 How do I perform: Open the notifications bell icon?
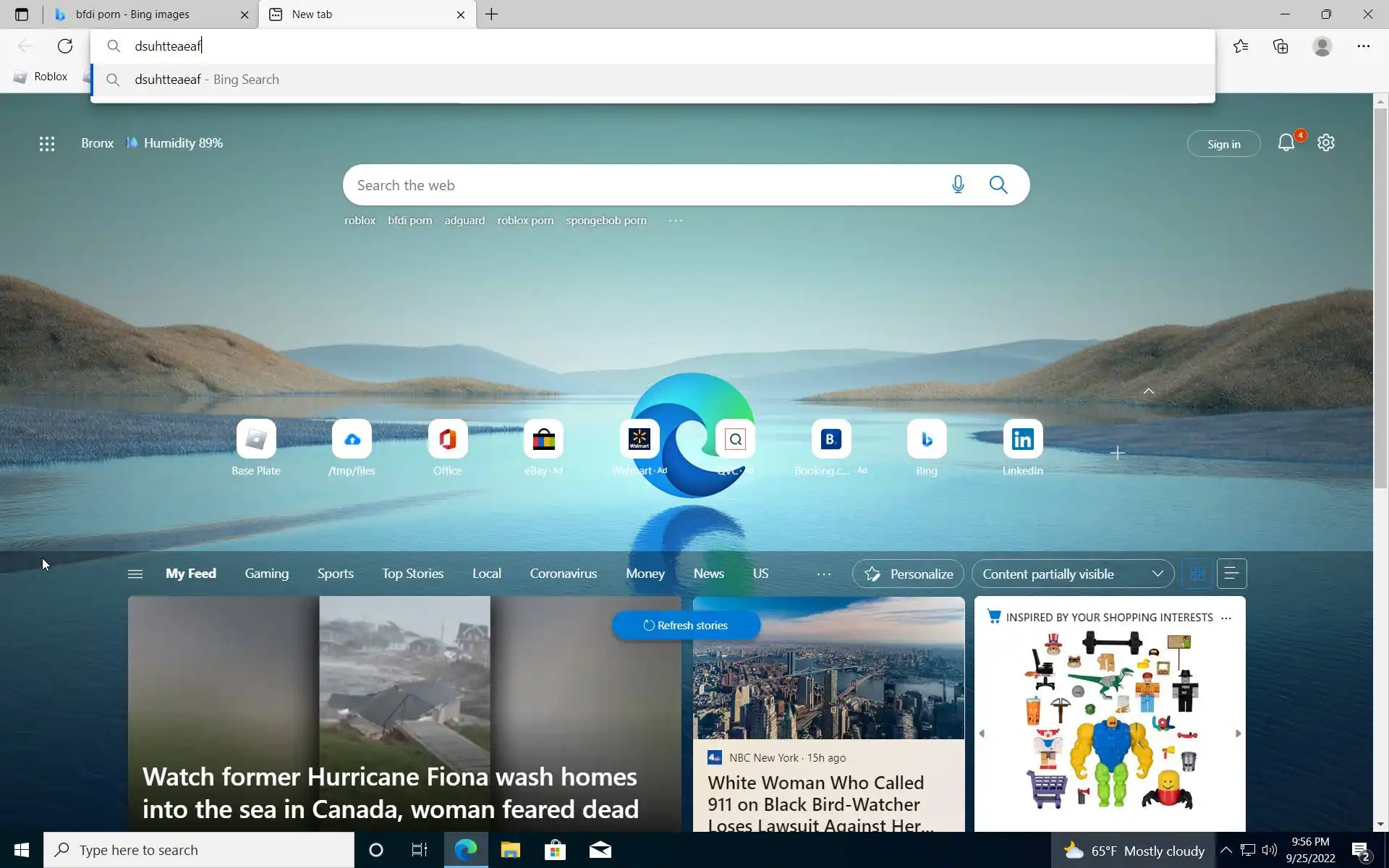(x=1286, y=143)
